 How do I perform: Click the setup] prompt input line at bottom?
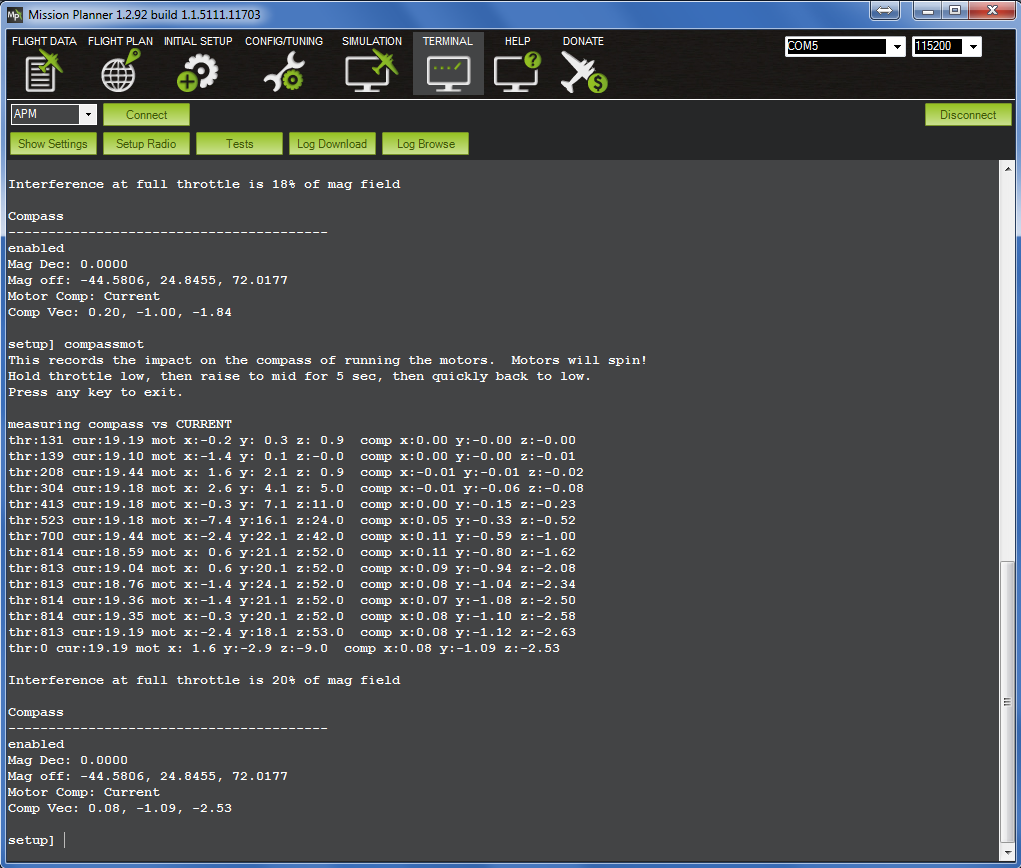pos(36,840)
